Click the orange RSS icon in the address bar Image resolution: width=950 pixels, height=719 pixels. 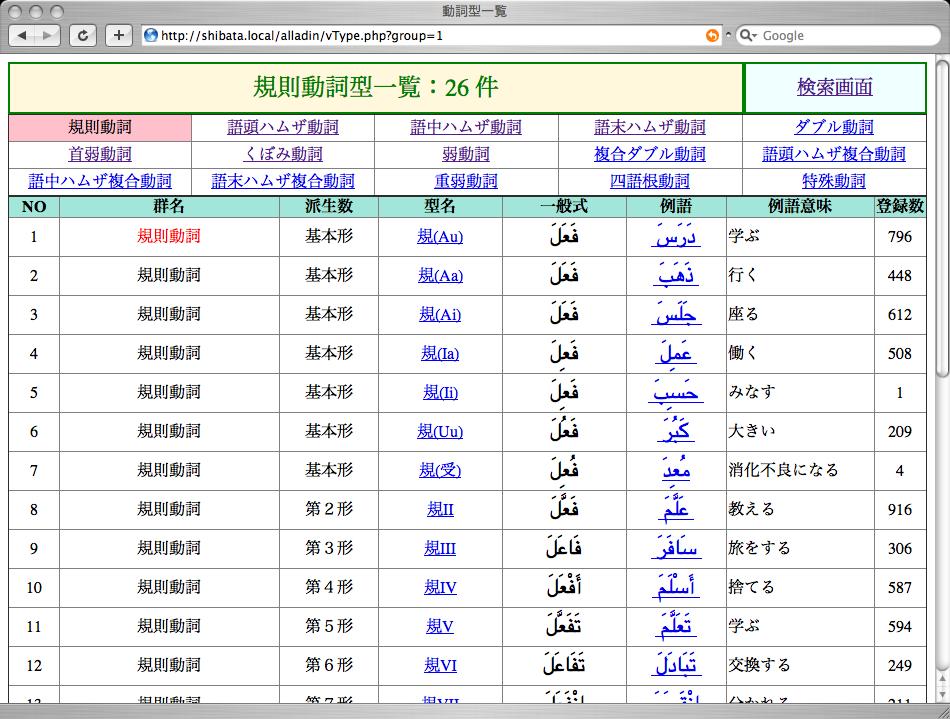[x=712, y=35]
